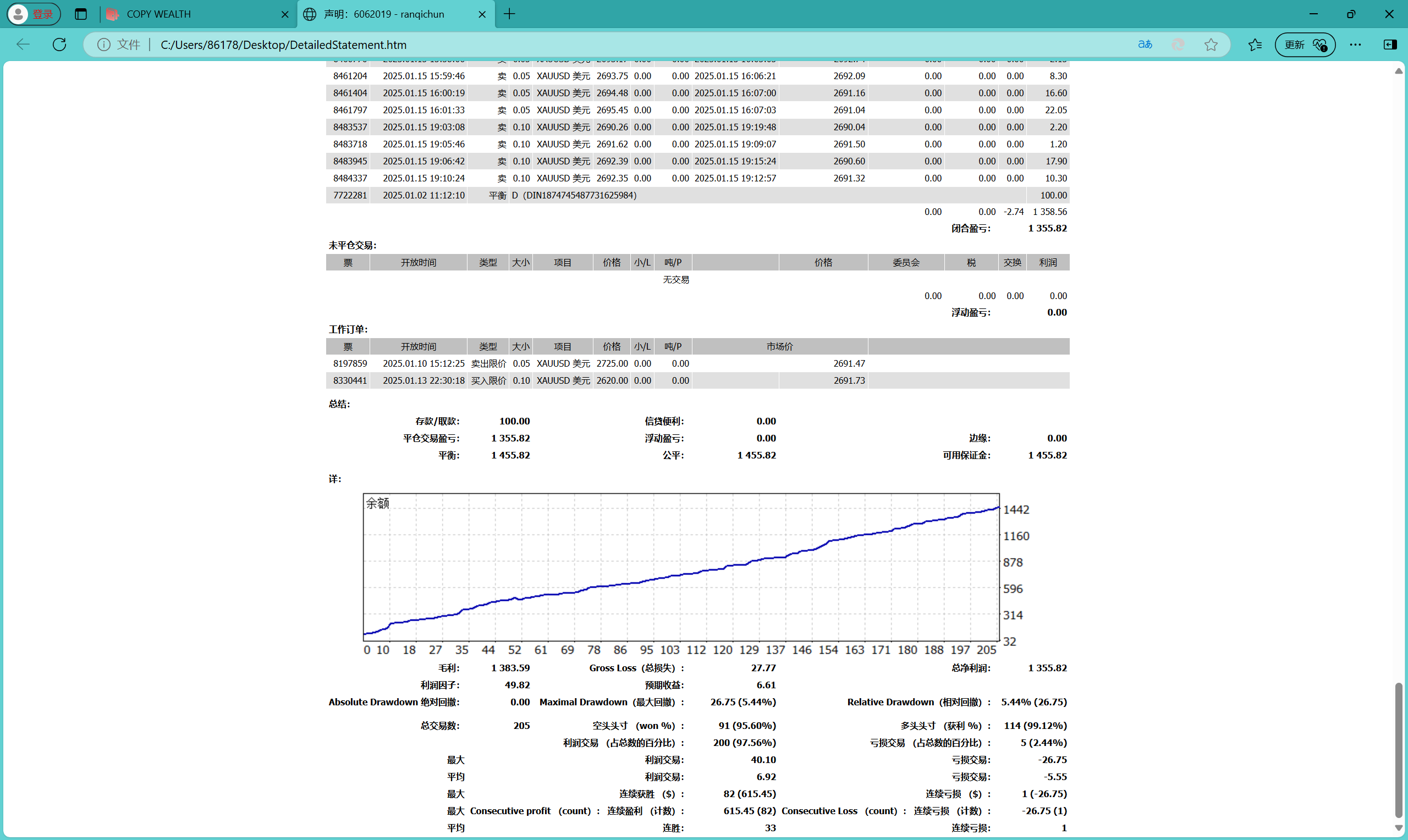
Task: Click the 市场价 column header
Action: [x=779, y=346]
